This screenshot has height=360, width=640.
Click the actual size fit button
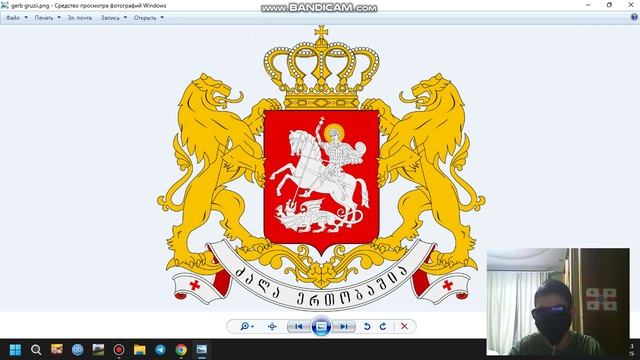pos(272,326)
